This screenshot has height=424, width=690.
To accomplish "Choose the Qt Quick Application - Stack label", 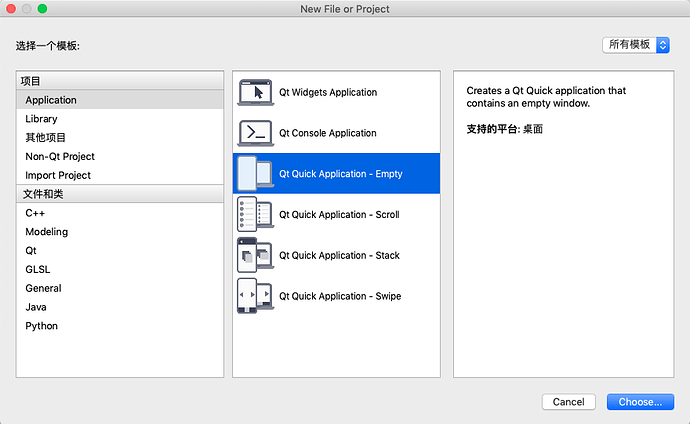I will 339,255.
